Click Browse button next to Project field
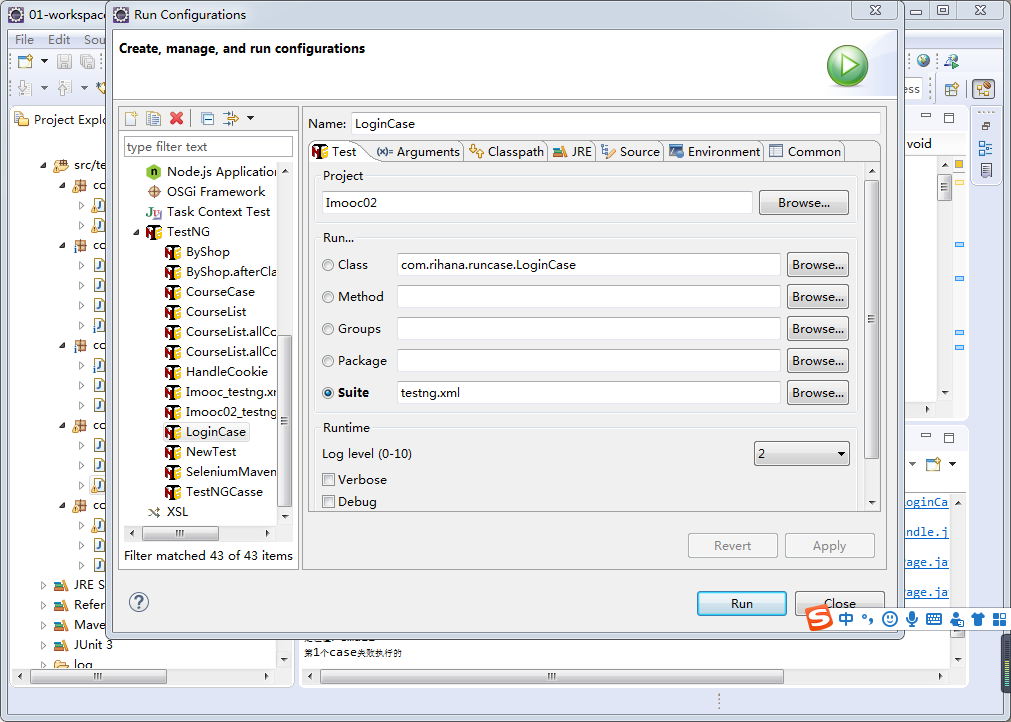The image size is (1011, 722). click(x=803, y=202)
